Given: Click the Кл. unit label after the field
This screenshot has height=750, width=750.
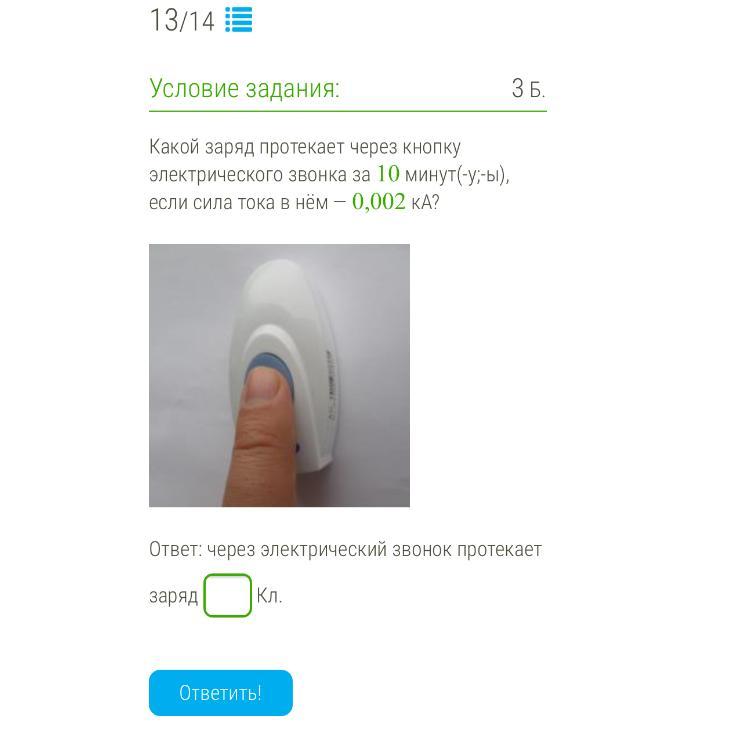Looking at the screenshot, I should (269, 596).
